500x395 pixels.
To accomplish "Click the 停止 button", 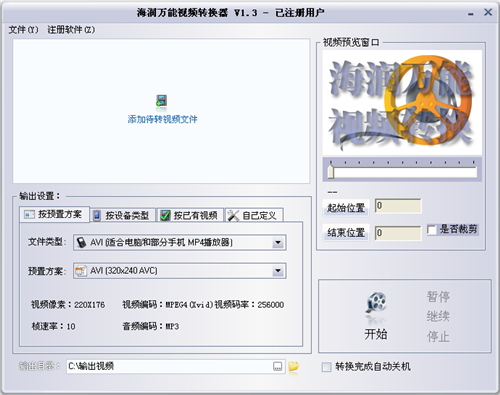I will click(438, 336).
